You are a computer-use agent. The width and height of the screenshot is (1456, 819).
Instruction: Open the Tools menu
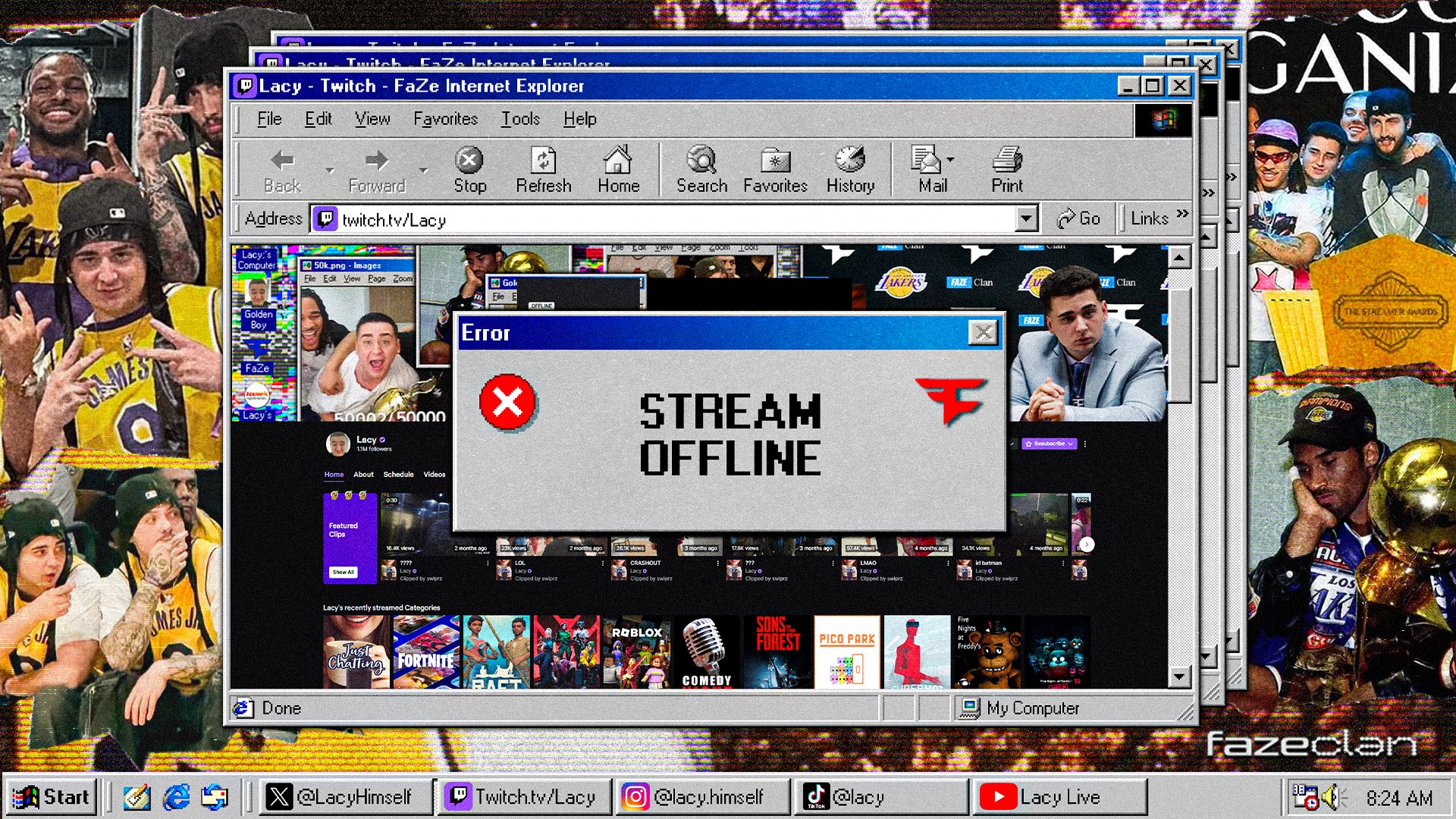click(520, 119)
